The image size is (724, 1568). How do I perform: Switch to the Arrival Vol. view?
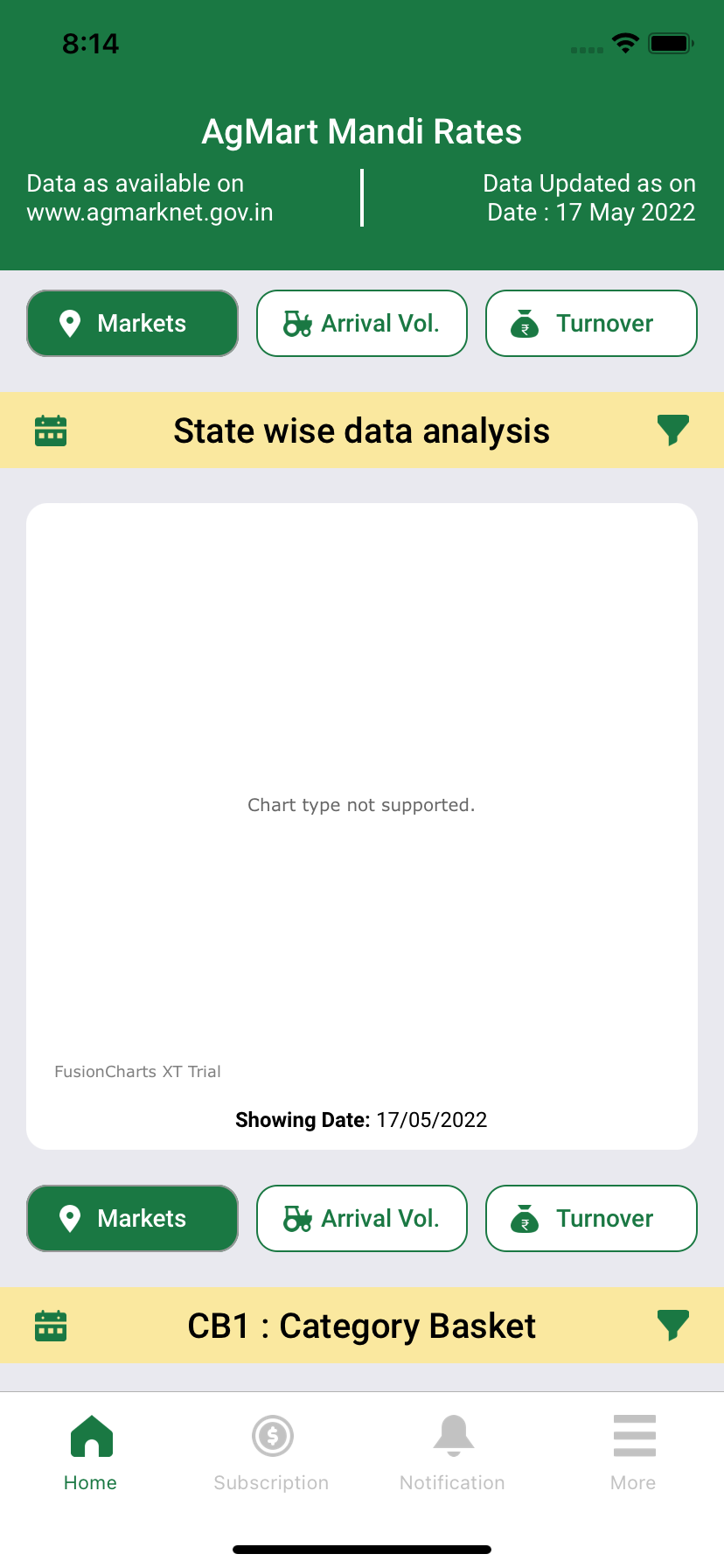(x=361, y=323)
